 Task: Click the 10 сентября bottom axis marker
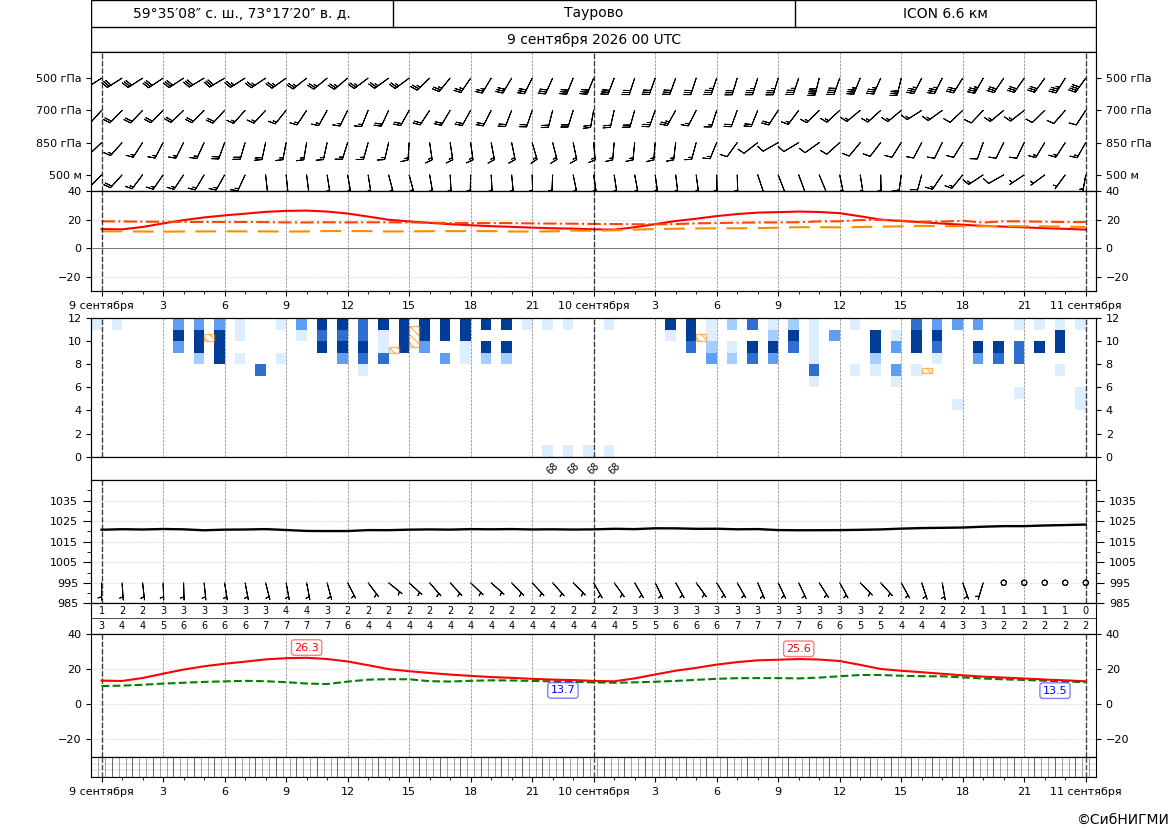pos(593,791)
